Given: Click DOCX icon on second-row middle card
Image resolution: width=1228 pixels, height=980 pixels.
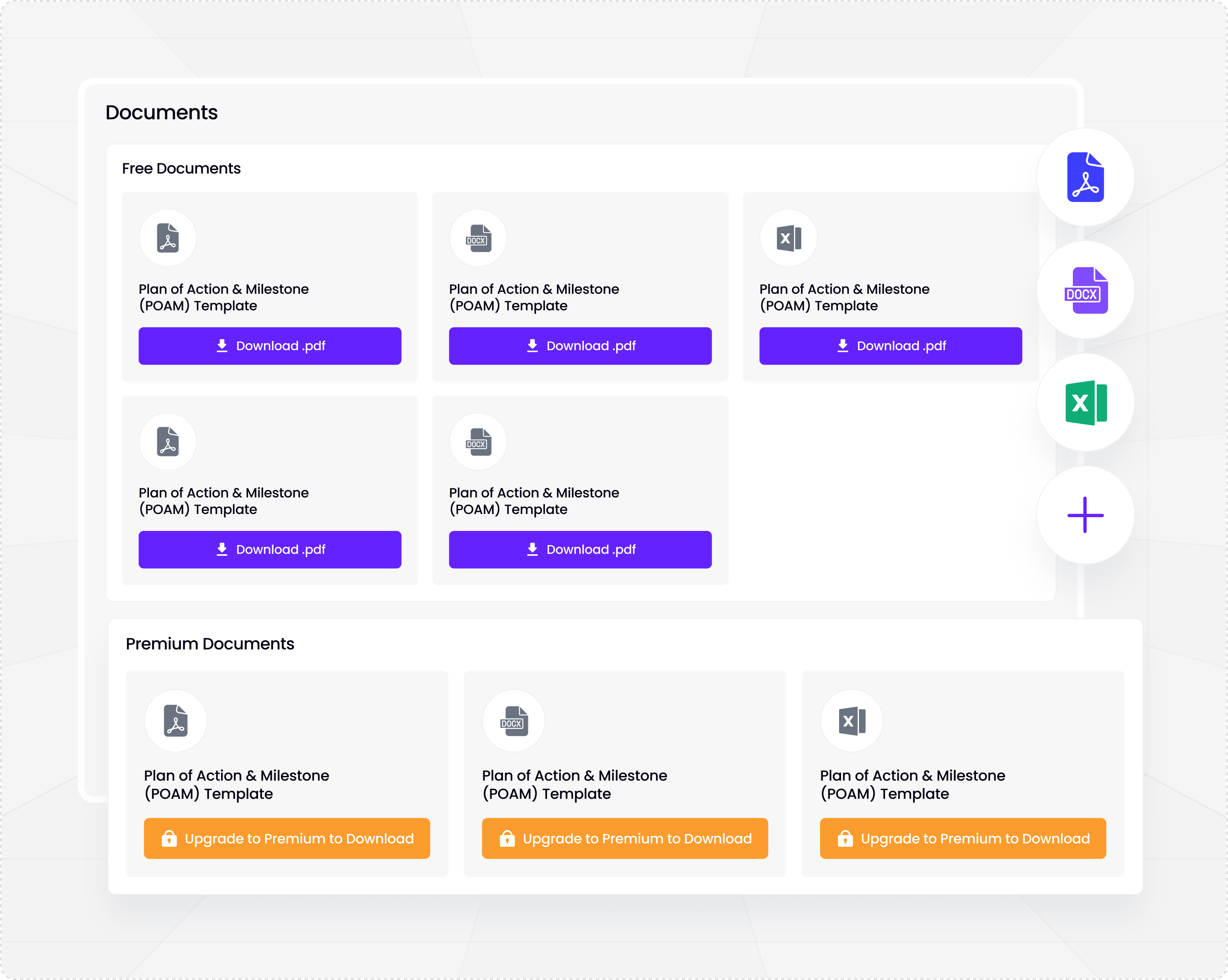Looking at the screenshot, I should click(478, 442).
